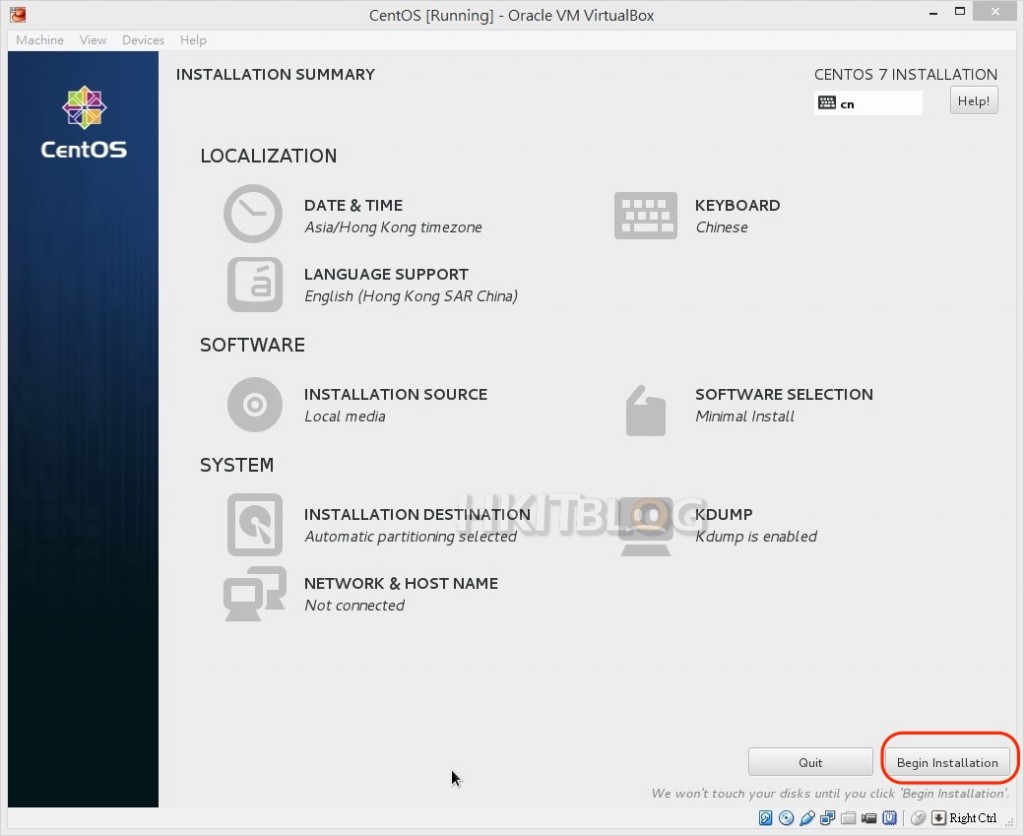This screenshot has height=836, width=1024.
Task: Click 'Automatic partitioning selected' text
Action: point(410,536)
